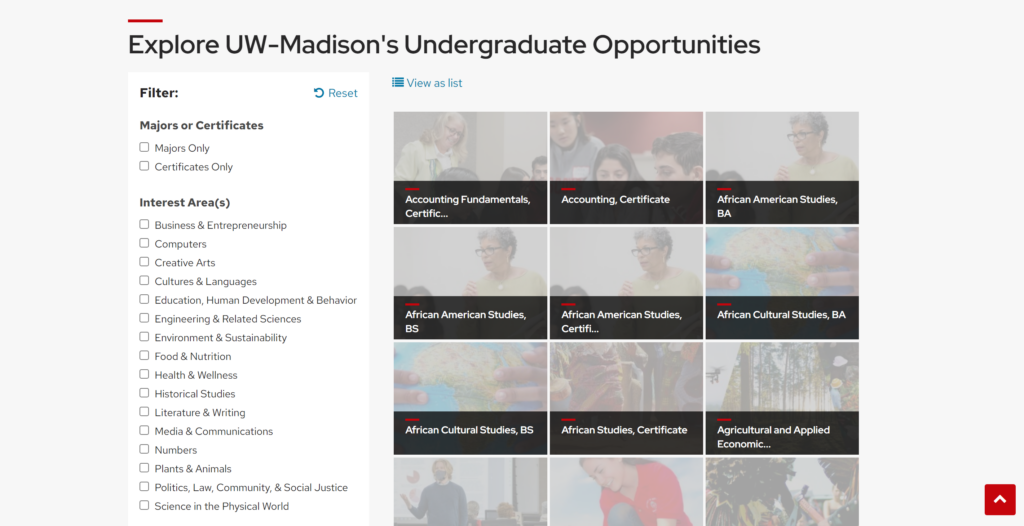
Task: Open the African Cultural Studies, BS card
Action: coord(470,398)
